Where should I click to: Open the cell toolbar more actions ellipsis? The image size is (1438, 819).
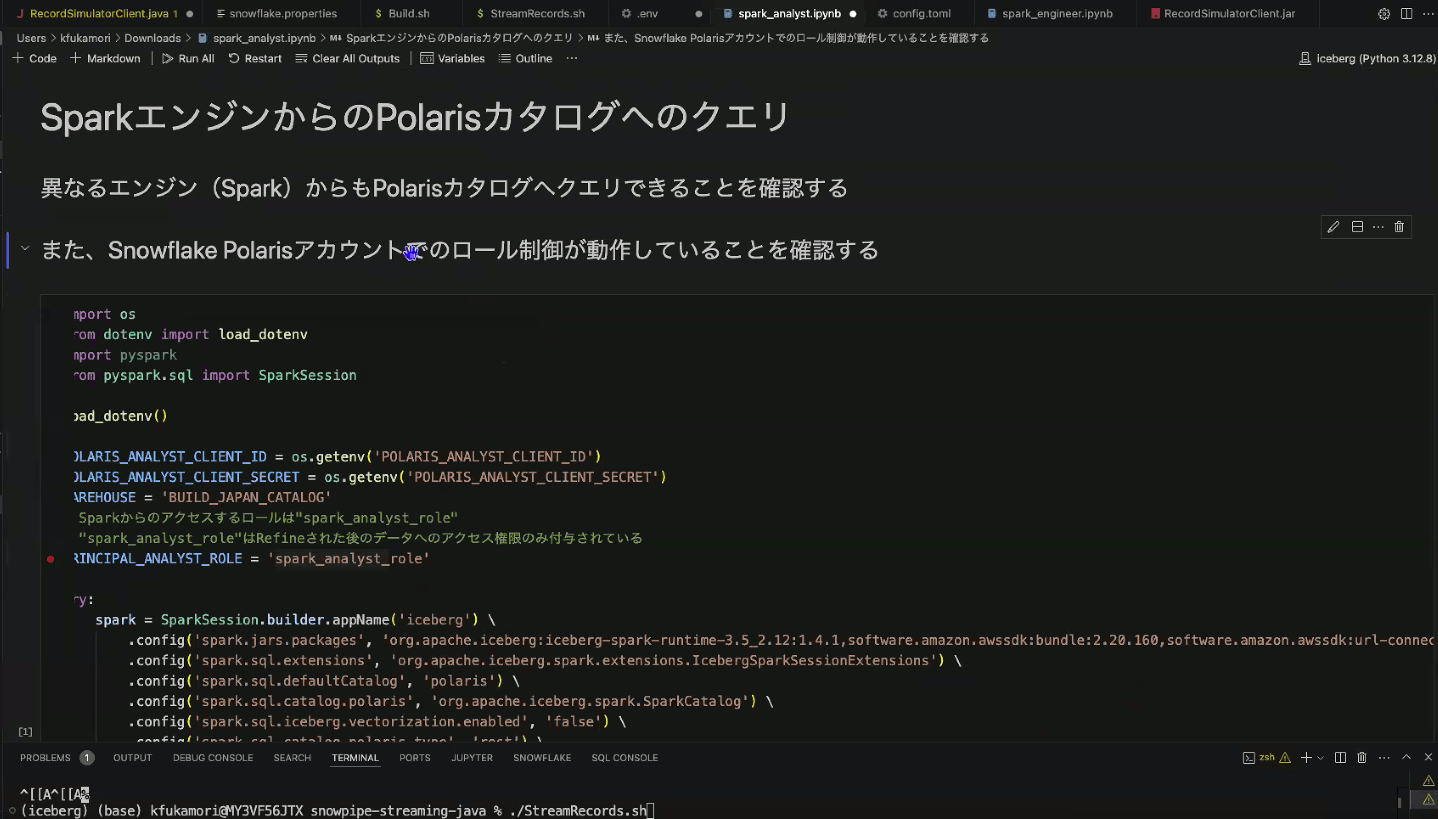click(x=1378, y=227)
